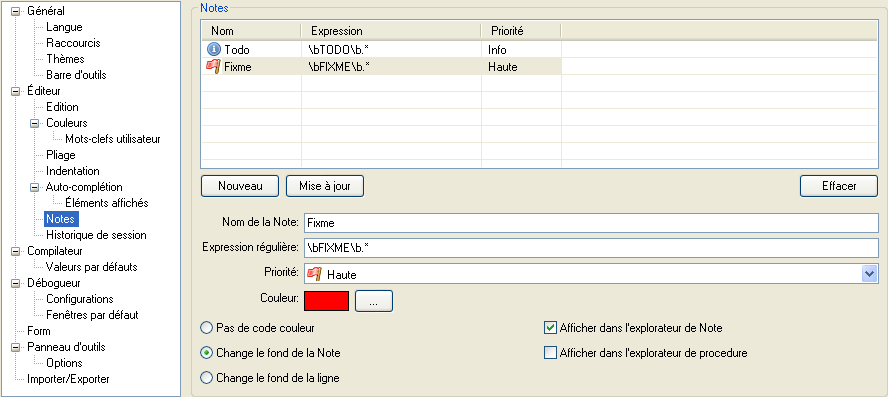Select the Éditeur tree label
The image size is (888, 397).
click(44, 91)
